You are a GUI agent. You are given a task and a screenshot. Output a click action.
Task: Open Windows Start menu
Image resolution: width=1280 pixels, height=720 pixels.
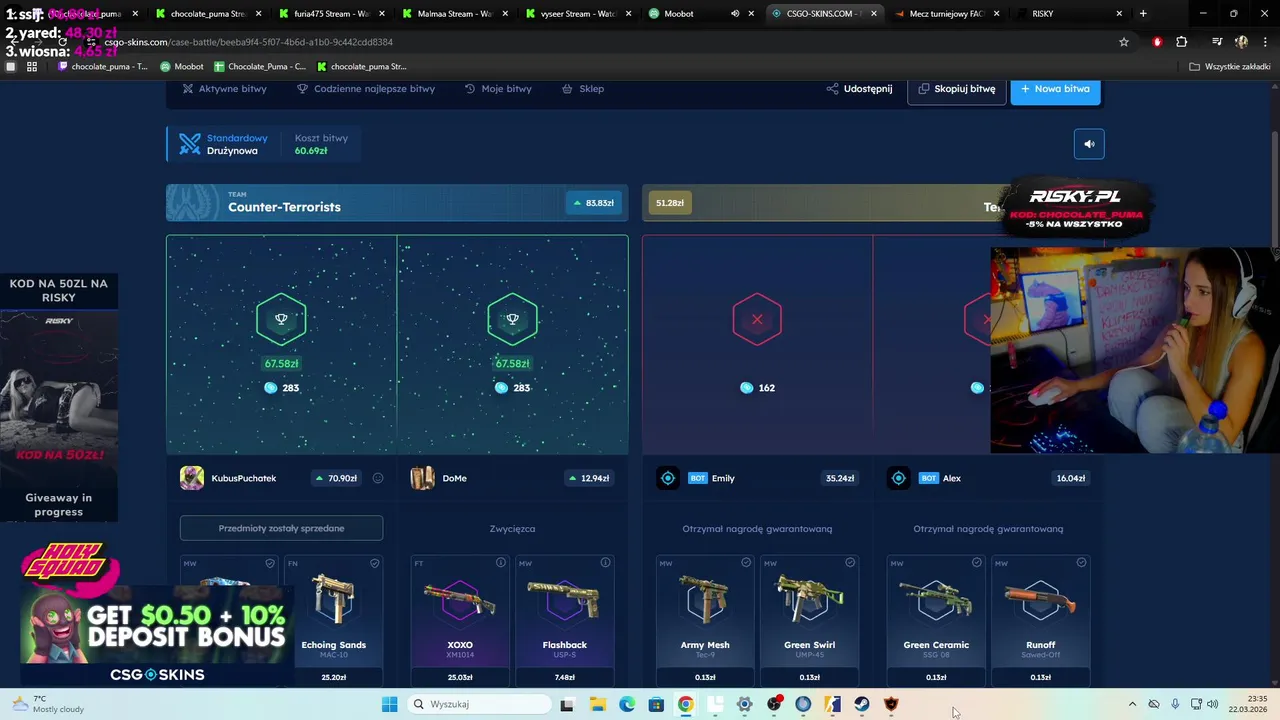(389, 704)
